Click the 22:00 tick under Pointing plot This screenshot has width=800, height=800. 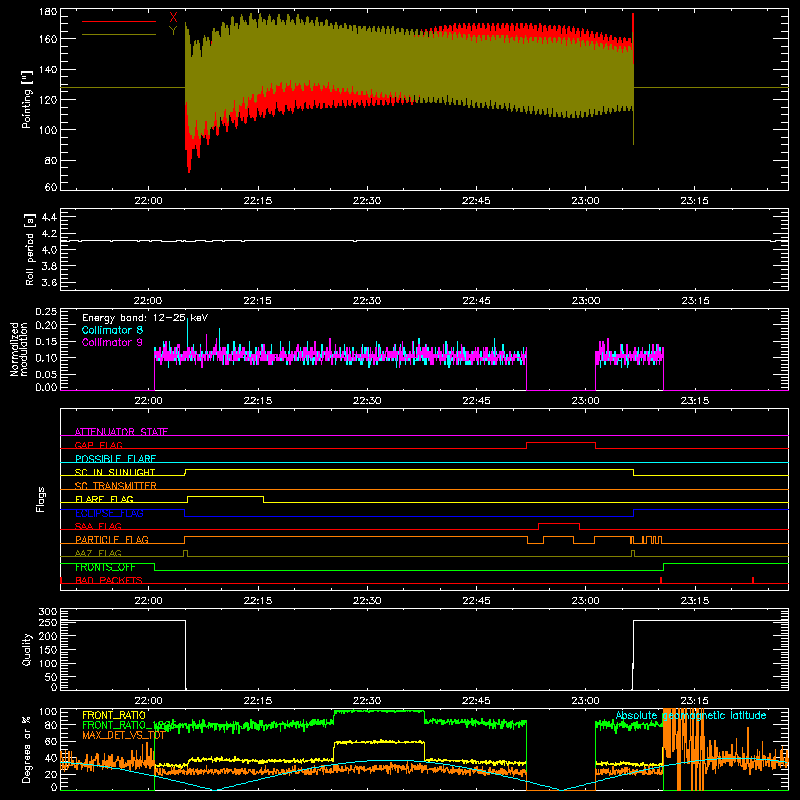148,201
